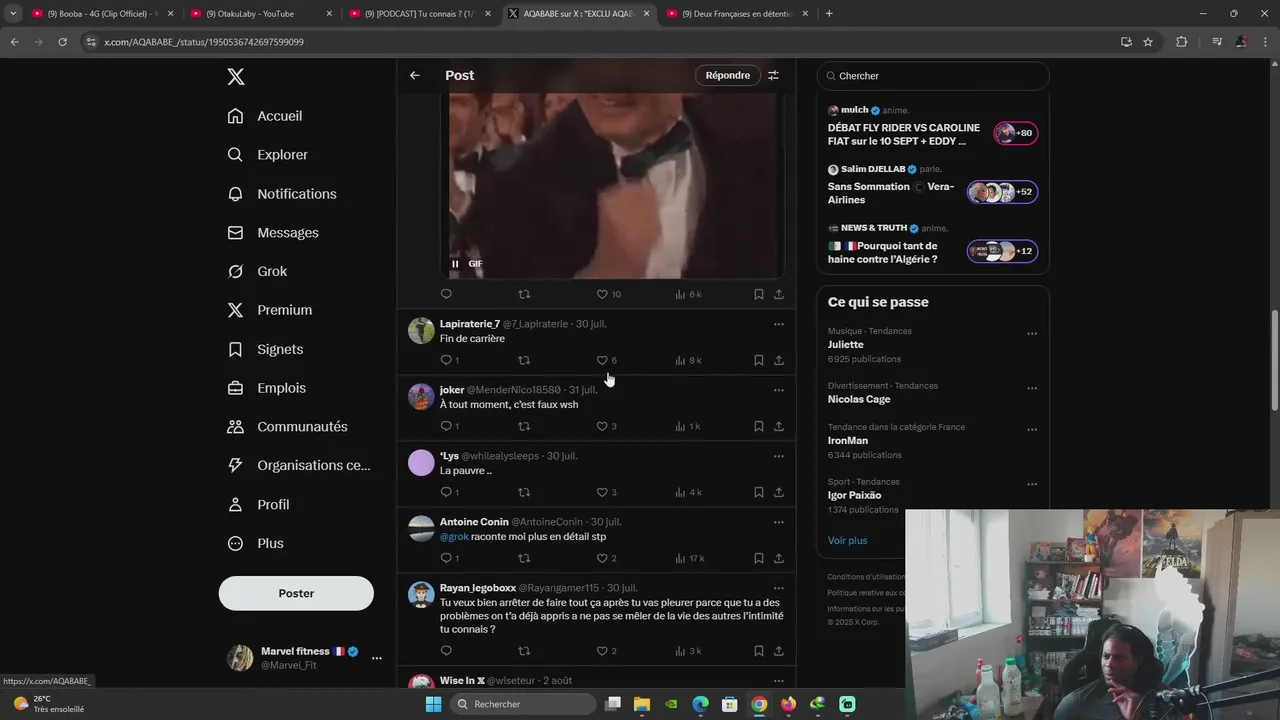Switch to Booba 4G Clip tab

point(102,13)
